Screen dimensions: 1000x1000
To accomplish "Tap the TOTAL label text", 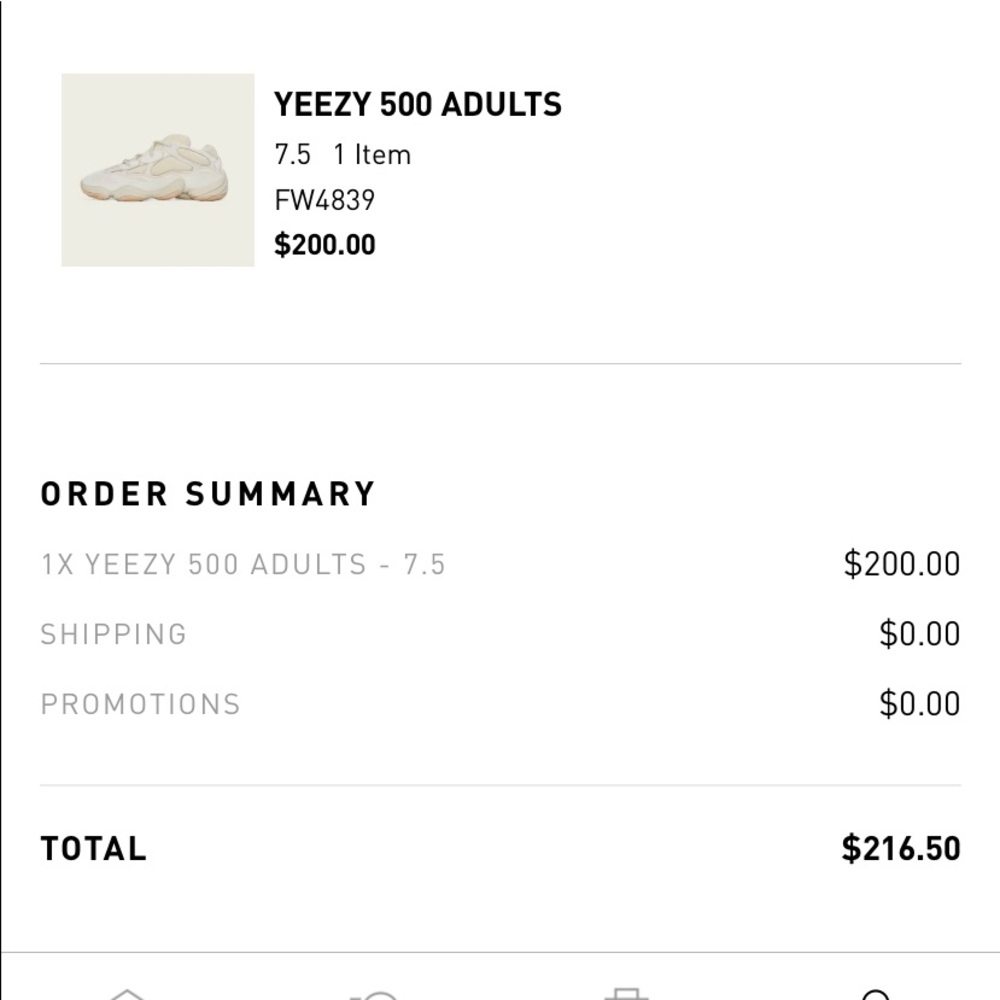I will pos(92,847).
